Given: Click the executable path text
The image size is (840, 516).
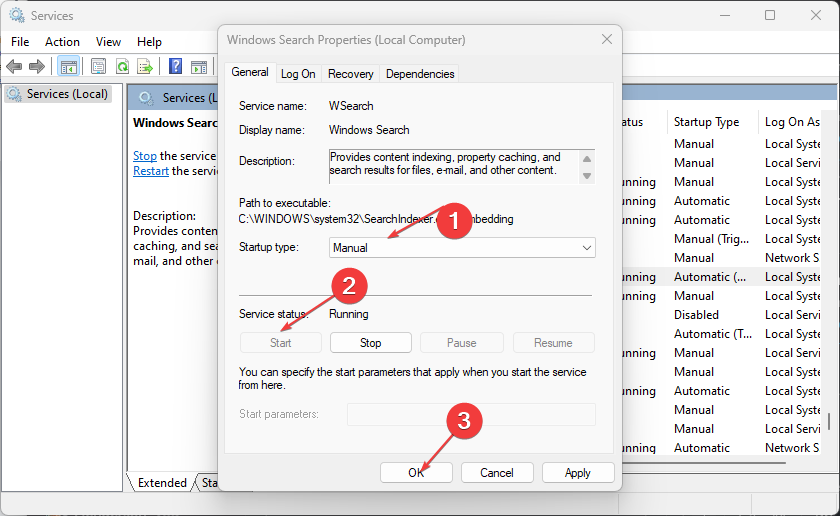Looking at the screenshot, I should pyautogui.click(x=376, y=219).
